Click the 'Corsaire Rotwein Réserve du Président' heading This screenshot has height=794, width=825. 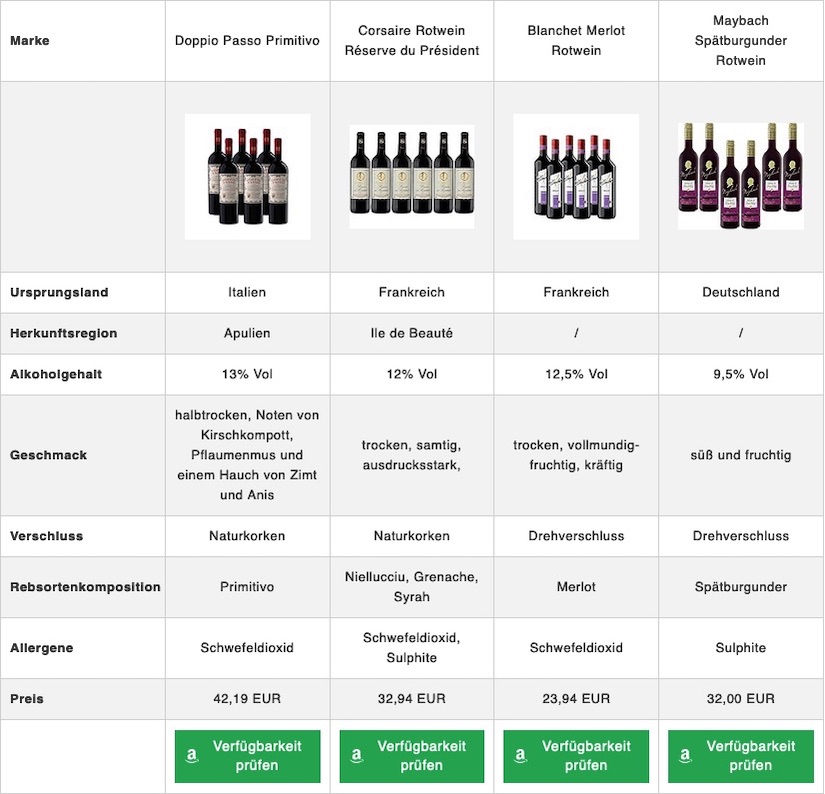pos(412,41)
